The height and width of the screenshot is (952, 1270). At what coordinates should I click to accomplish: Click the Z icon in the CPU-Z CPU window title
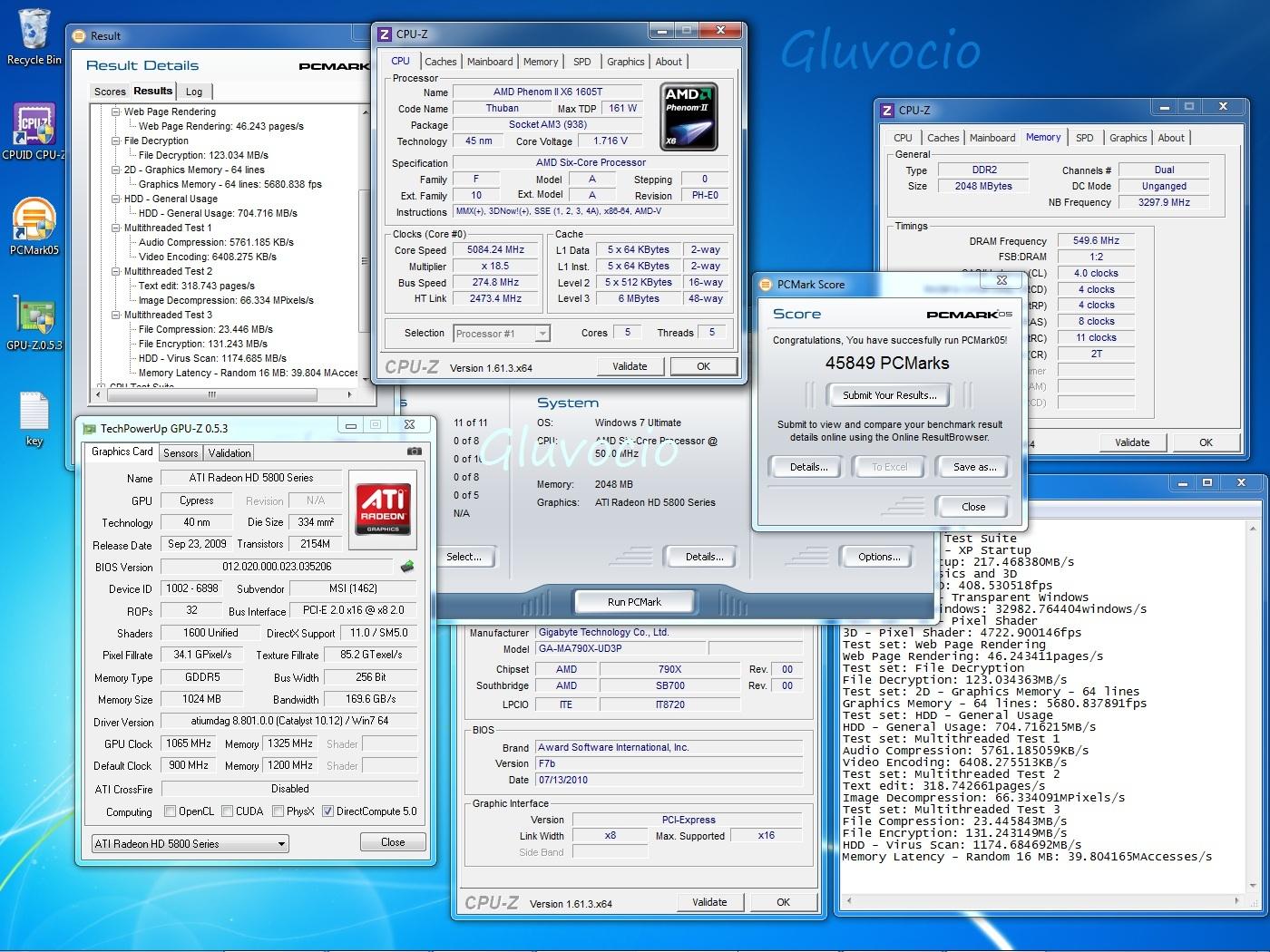coord(385,34)
